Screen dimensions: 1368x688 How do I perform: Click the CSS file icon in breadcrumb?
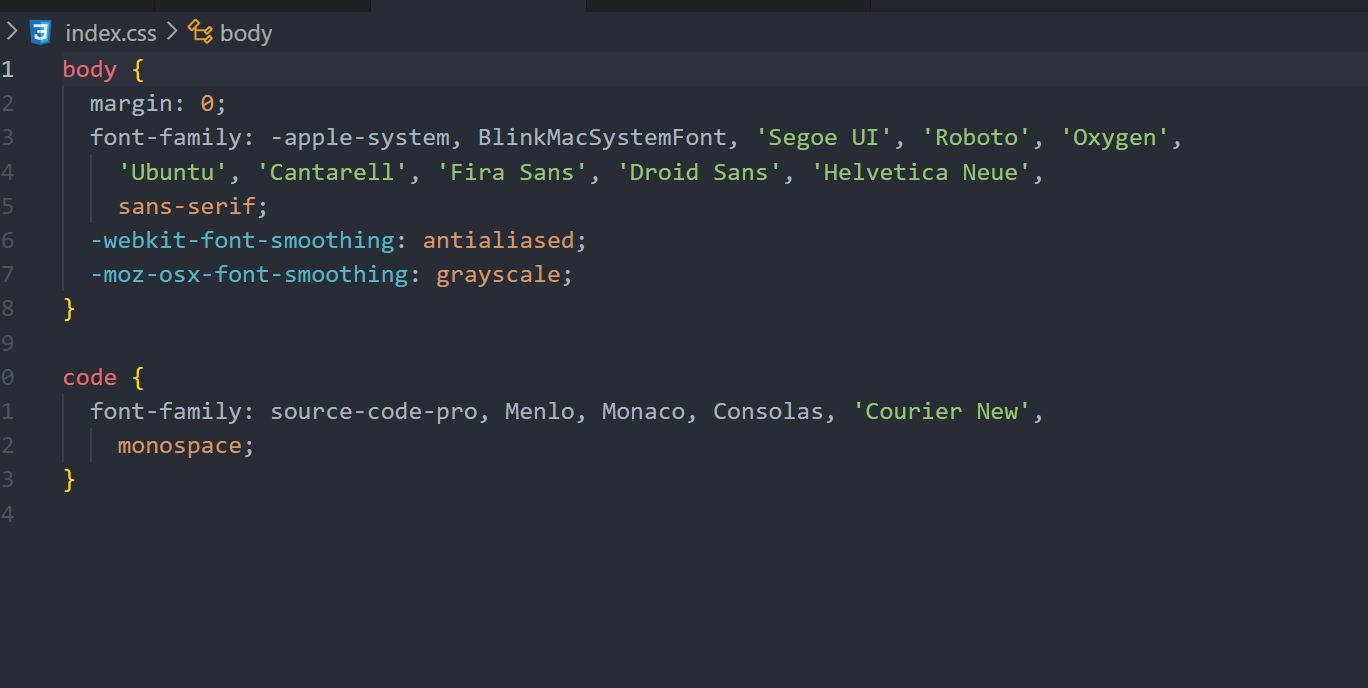pos(40,32)
